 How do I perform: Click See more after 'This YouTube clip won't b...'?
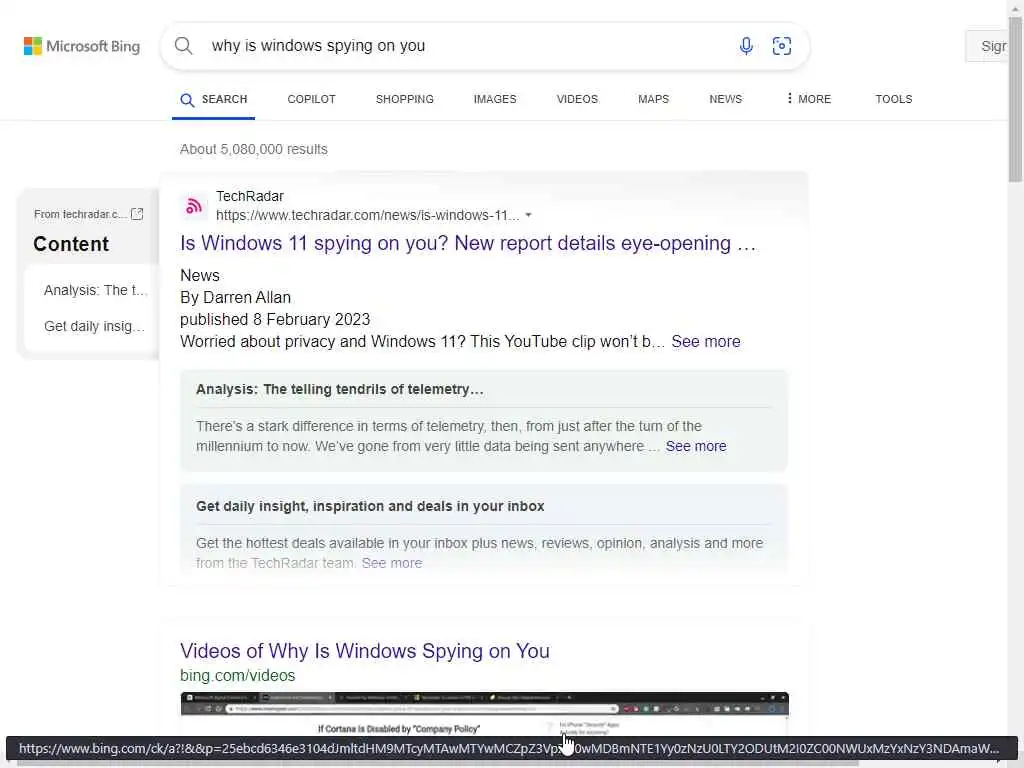[706, 342]
